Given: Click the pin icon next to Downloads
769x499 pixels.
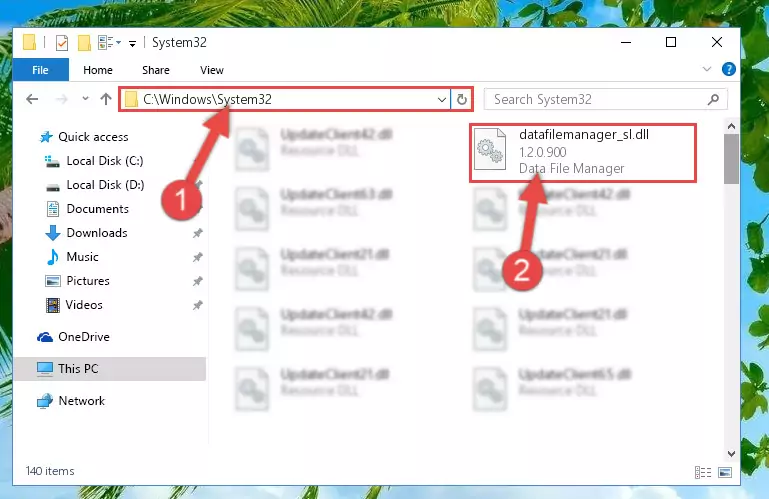Looking at the screenshot, I should [198, 234].
